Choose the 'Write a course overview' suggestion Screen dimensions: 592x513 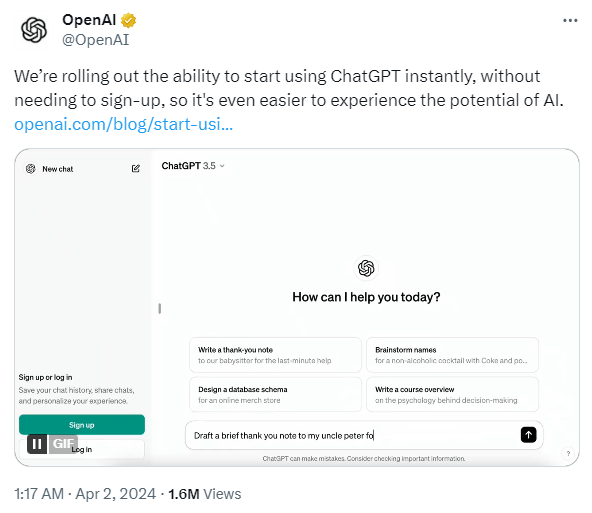pos(452,394)
